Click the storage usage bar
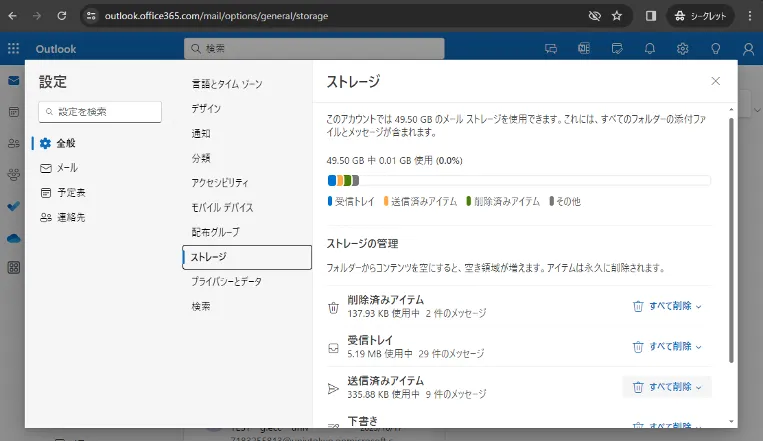The width and height of the screenshot is (764, 442). coord(518,181)
